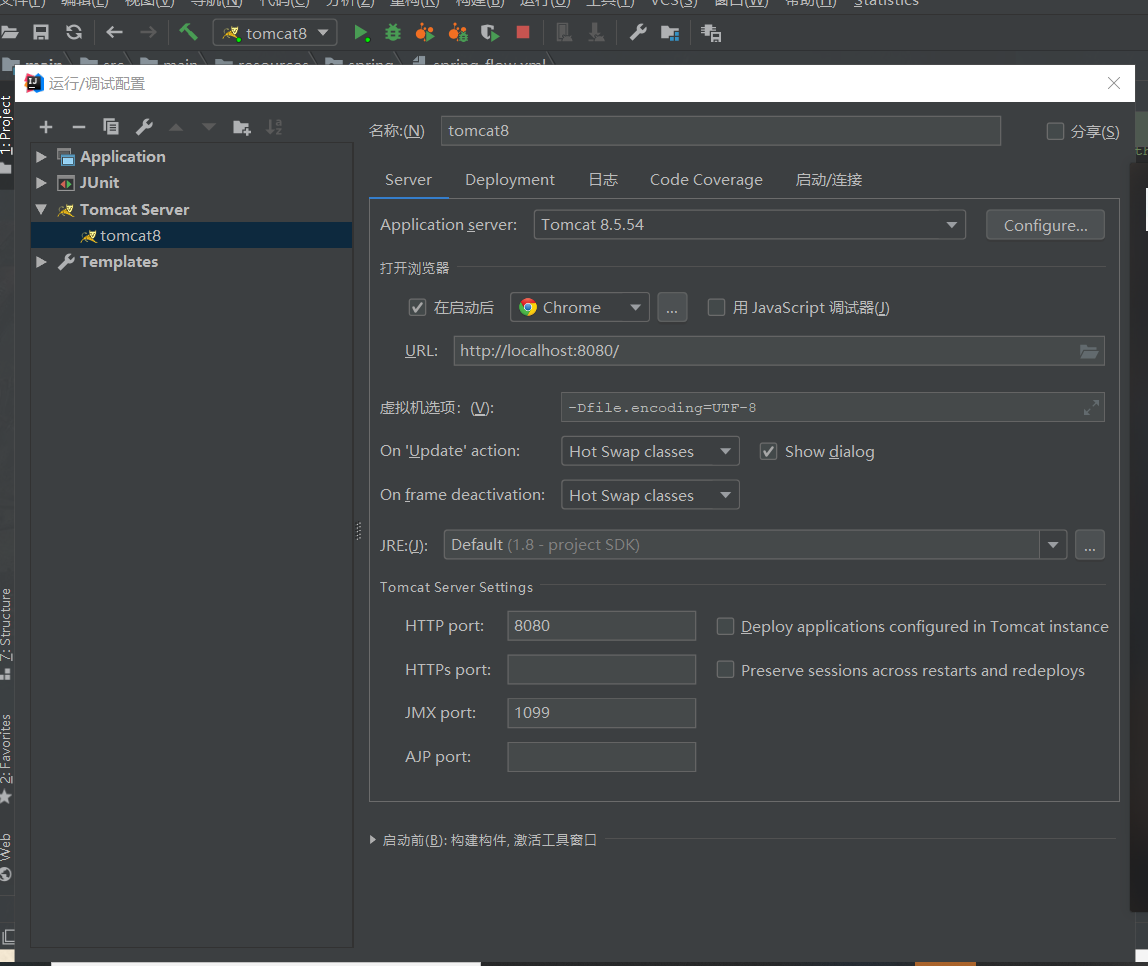Toggle the Show dialog checkbox

pos(768,452)
